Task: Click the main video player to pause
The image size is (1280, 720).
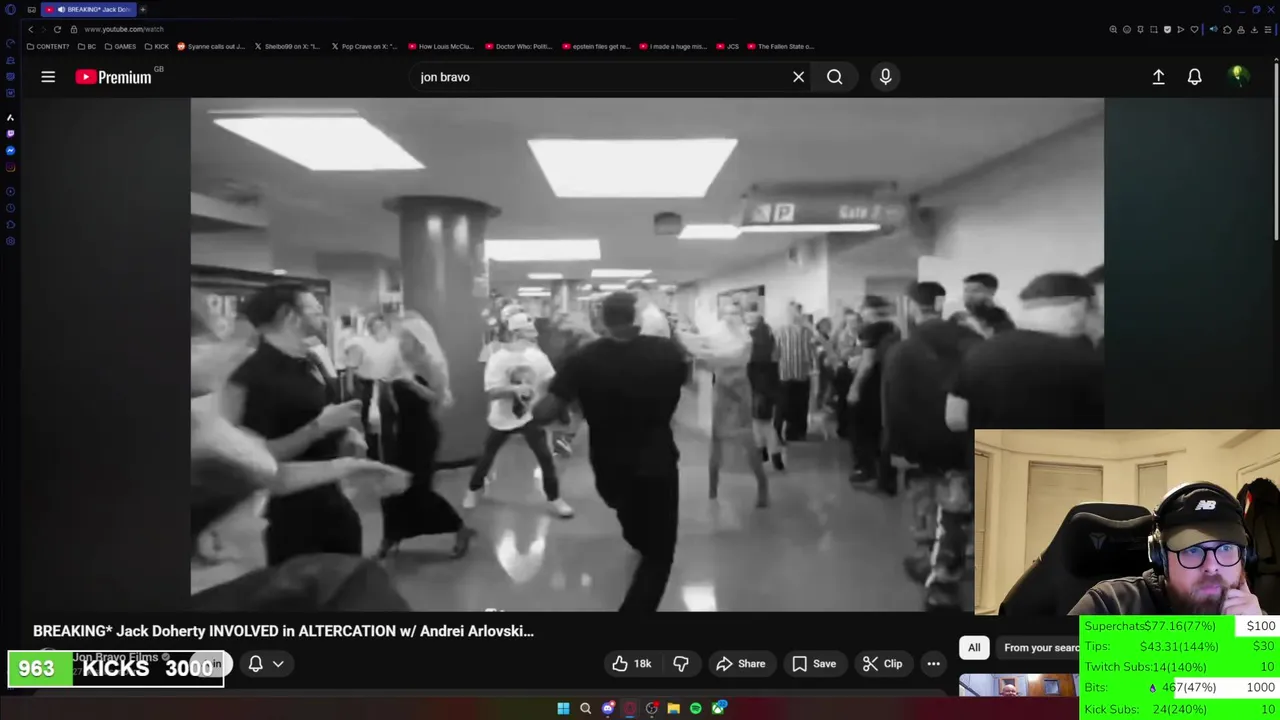Action: tap(647, 354)
